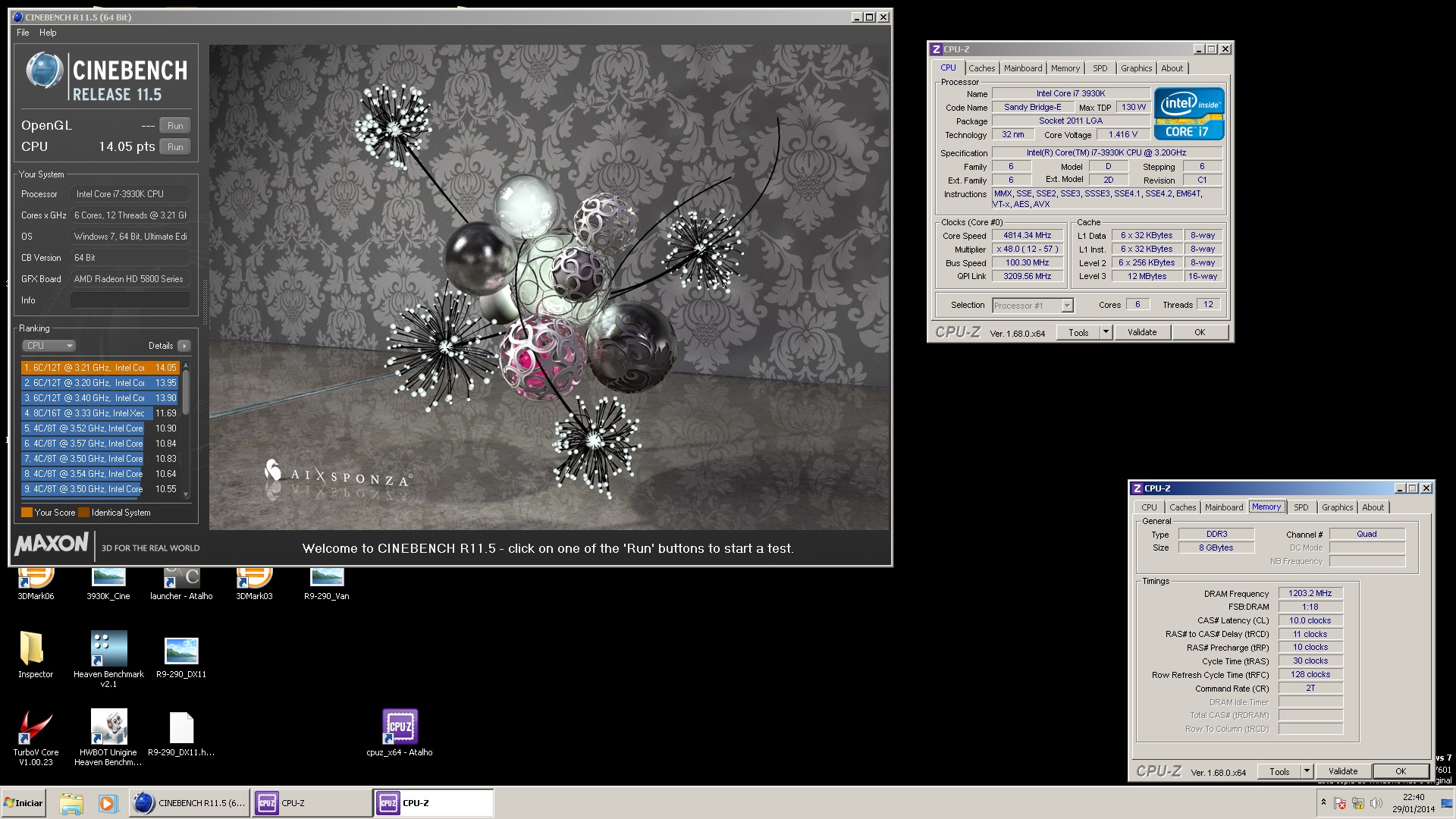Run the CPU benchmark test
Screen dimensions: 1456x819
[x=175, y=147]
